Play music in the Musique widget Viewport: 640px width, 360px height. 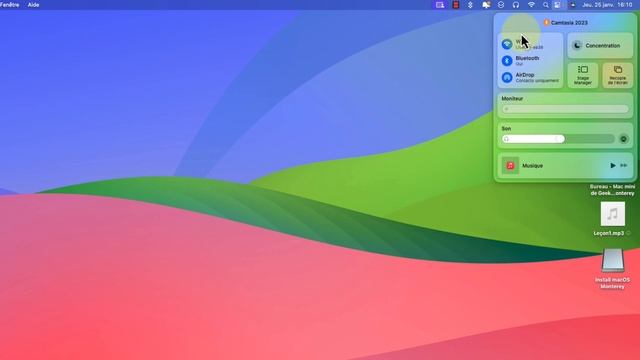point(613,165)
